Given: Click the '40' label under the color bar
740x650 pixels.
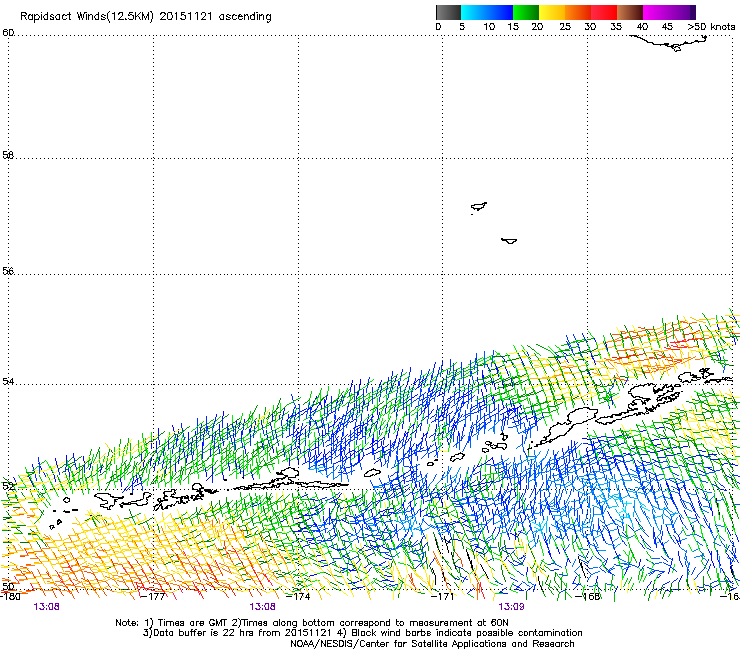Looking at the screenshot, I should (x=642, y=27).
